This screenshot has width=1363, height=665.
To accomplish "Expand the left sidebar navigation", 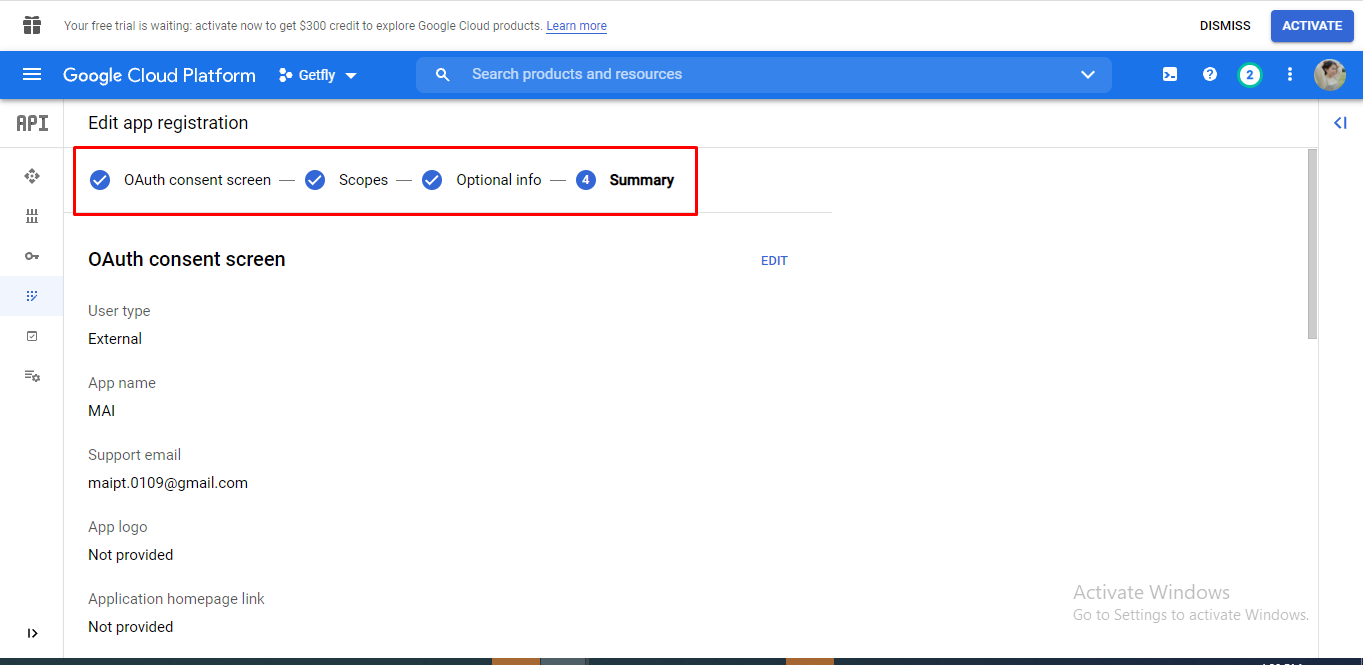I will pyautogui.click(x=32, y=633).
